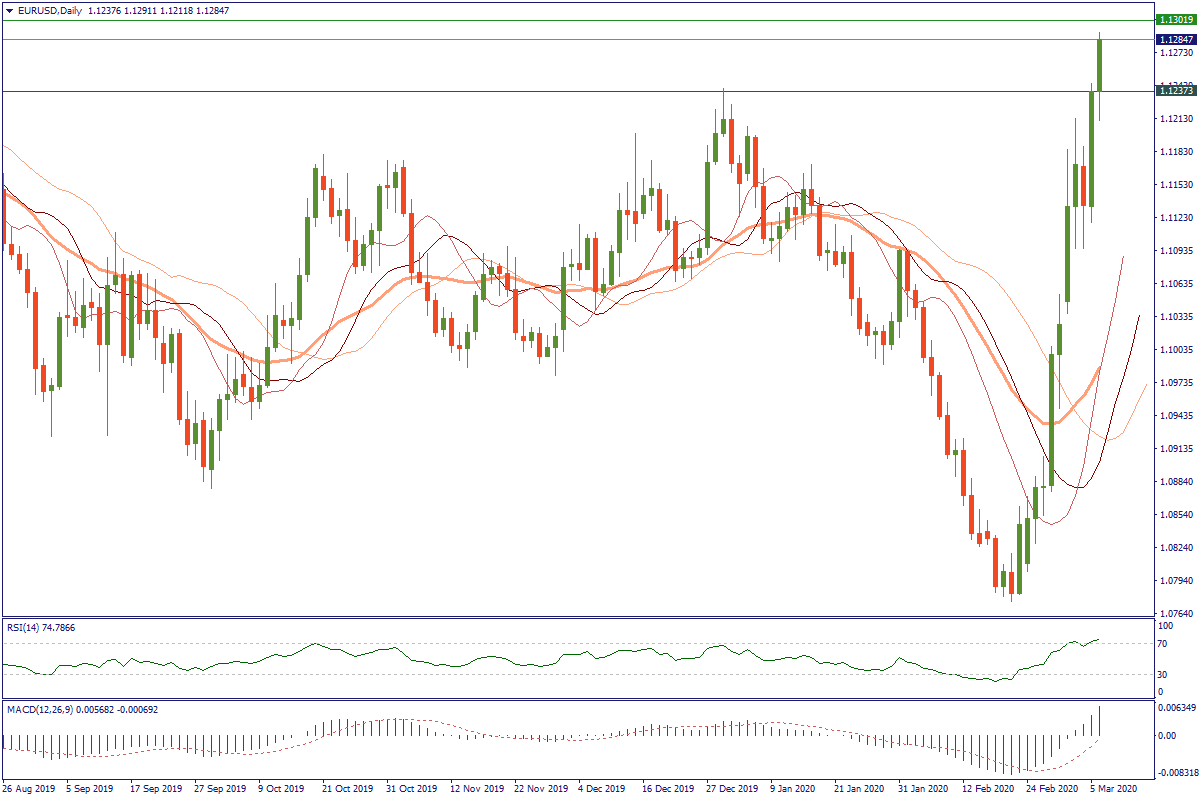The width and height of the screenshot is (1200, 800).
Task: Click the 1.12847 current price label
Action: [1174, 39]
